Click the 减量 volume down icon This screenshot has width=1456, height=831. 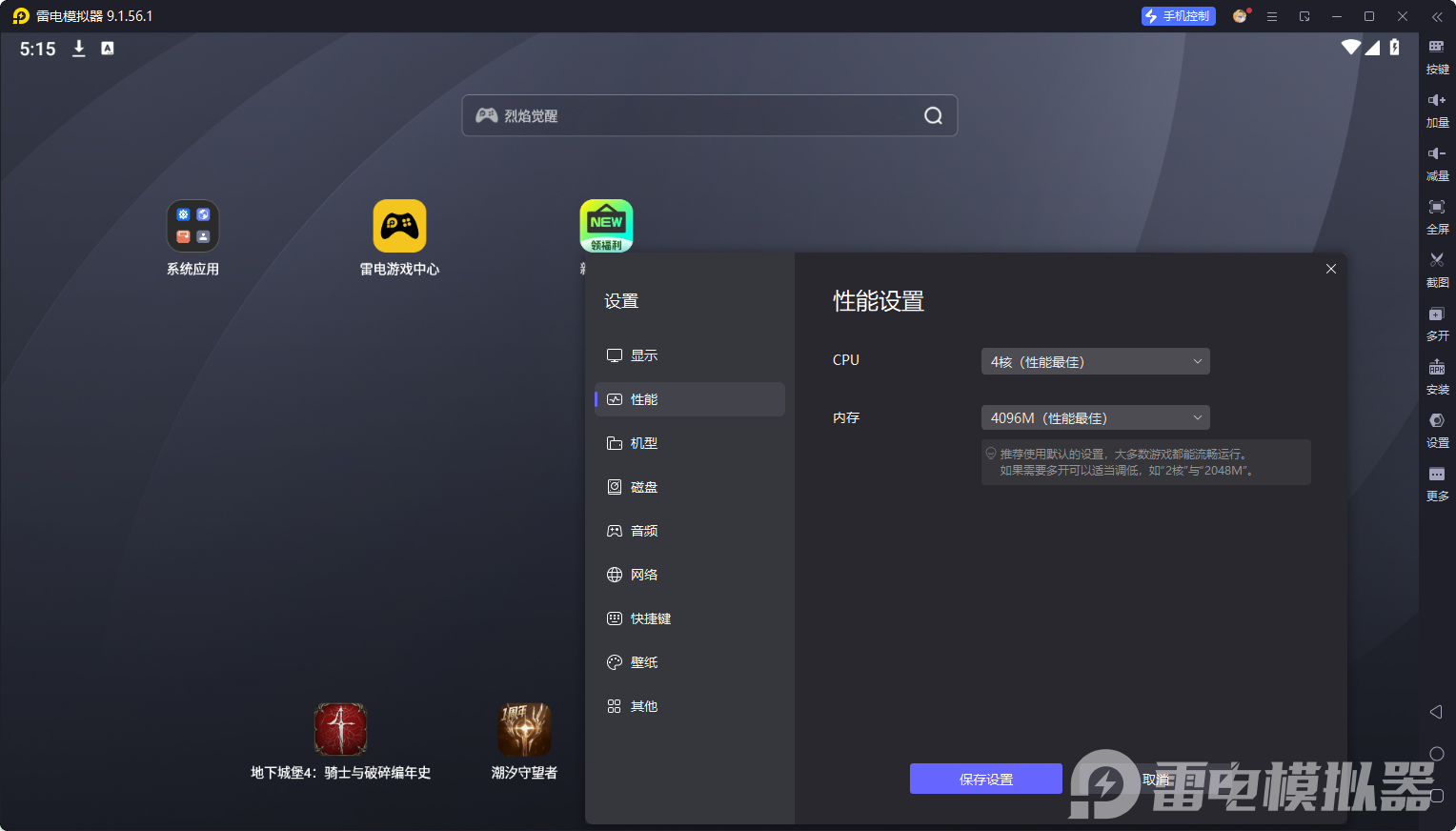(1437, 153)
